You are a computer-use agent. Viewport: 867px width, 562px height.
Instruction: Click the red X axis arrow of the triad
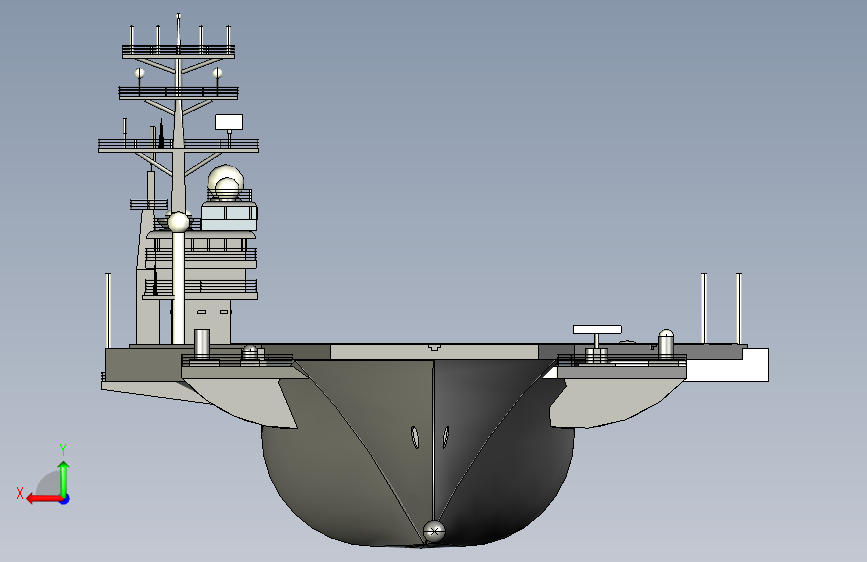(43, 499)
